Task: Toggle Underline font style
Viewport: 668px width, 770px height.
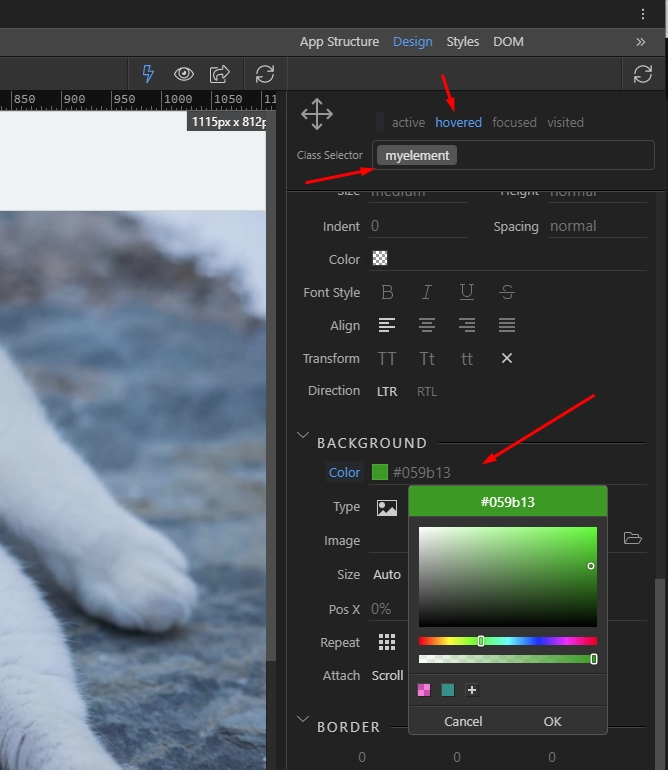Action: click(x=467, y=292)
